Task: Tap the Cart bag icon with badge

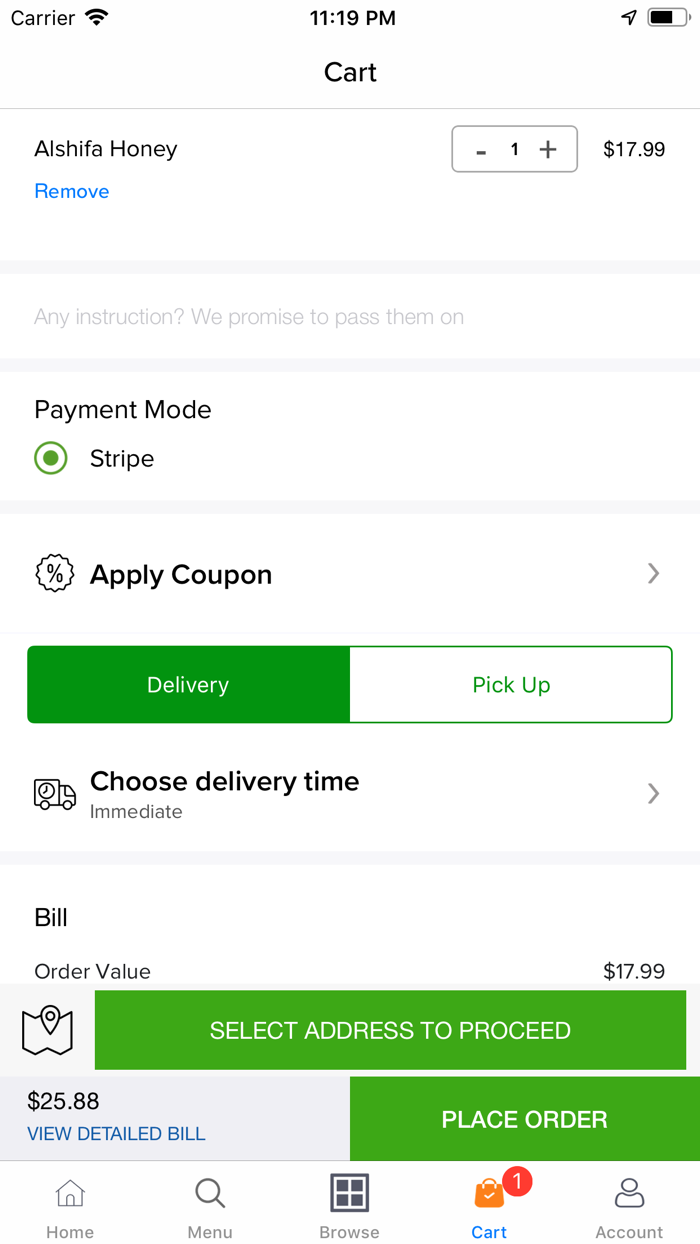Action: [489, 1193]
